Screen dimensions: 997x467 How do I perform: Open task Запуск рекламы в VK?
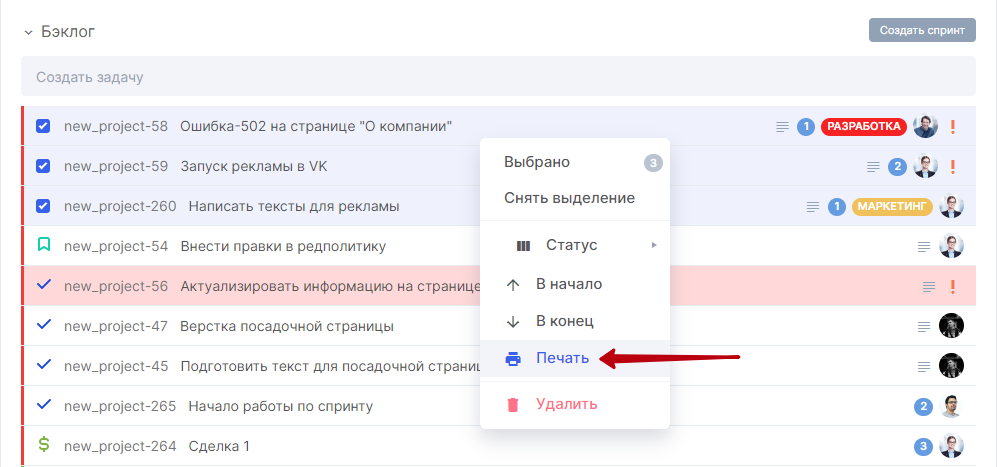(254, 166)
